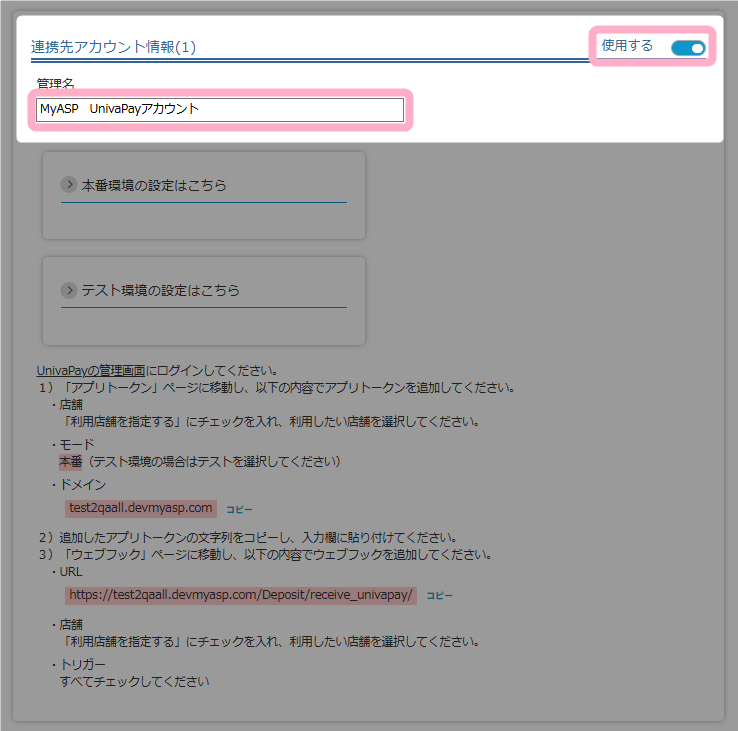Click the chevron icon beside テスト環境の設定
Image resolution: width=738 pixels, height=731 pixels.
click(x=69, y=290)
